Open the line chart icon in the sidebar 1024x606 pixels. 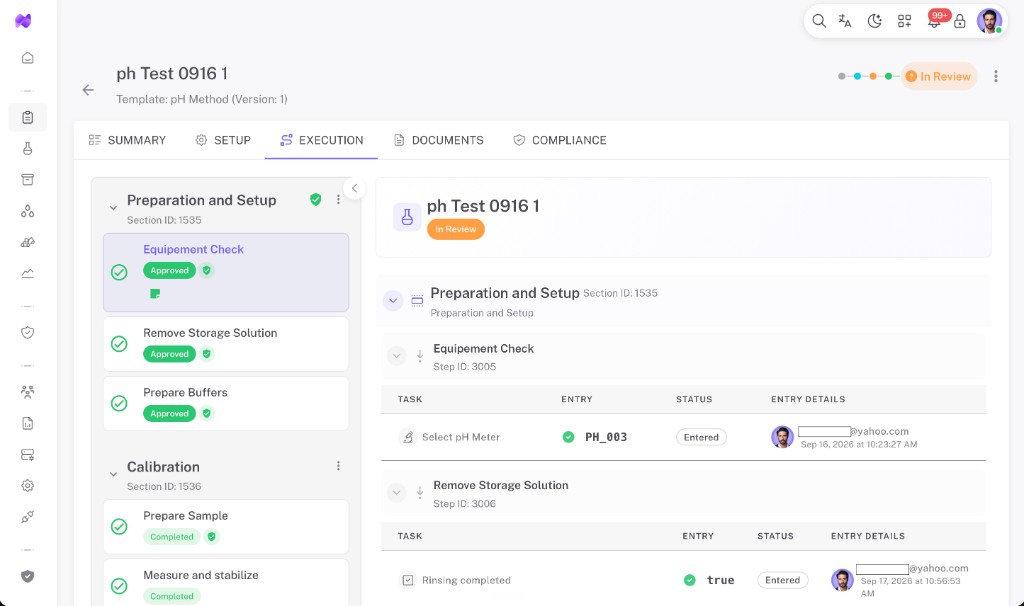[27, 274]
